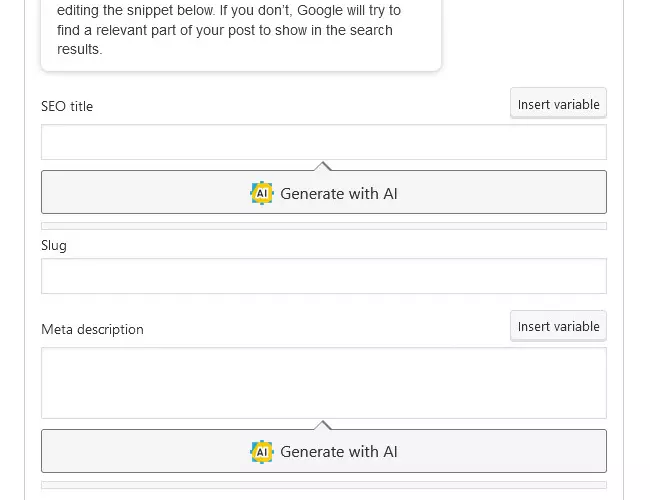Focus the Slug input field
Viewport: 650px width, 500px height.
tap(323, 276)
